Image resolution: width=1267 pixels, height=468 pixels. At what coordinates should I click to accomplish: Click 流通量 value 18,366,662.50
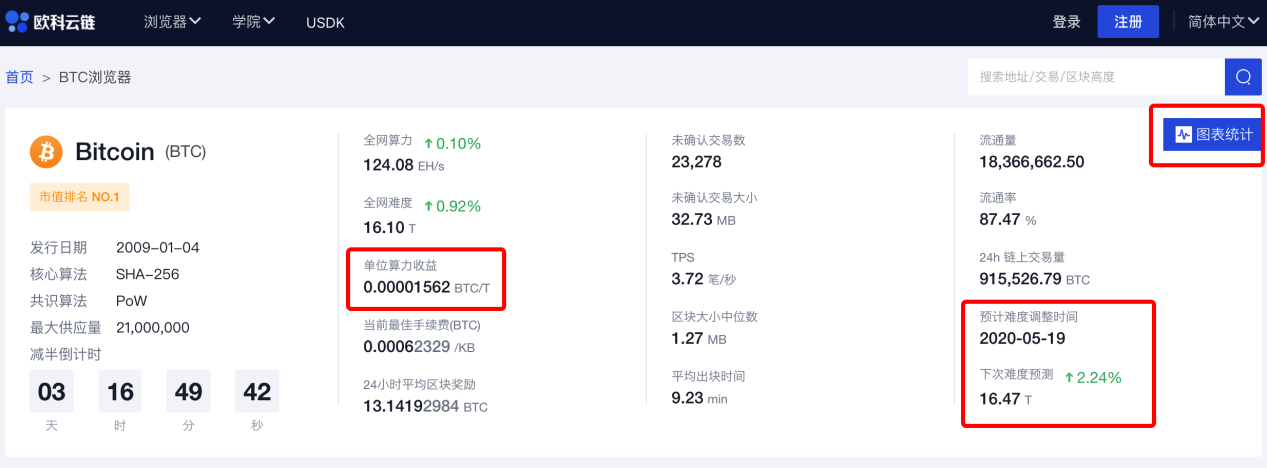click(x=1032, y=162)
